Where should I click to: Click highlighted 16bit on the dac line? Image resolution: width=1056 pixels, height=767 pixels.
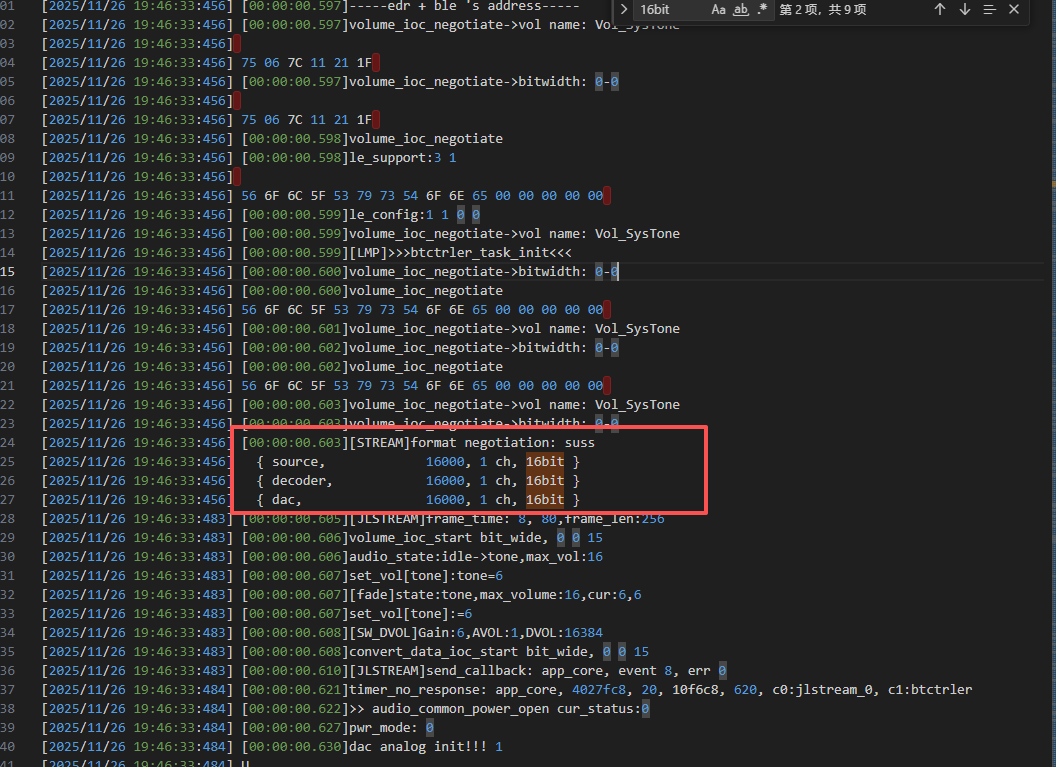545,500
